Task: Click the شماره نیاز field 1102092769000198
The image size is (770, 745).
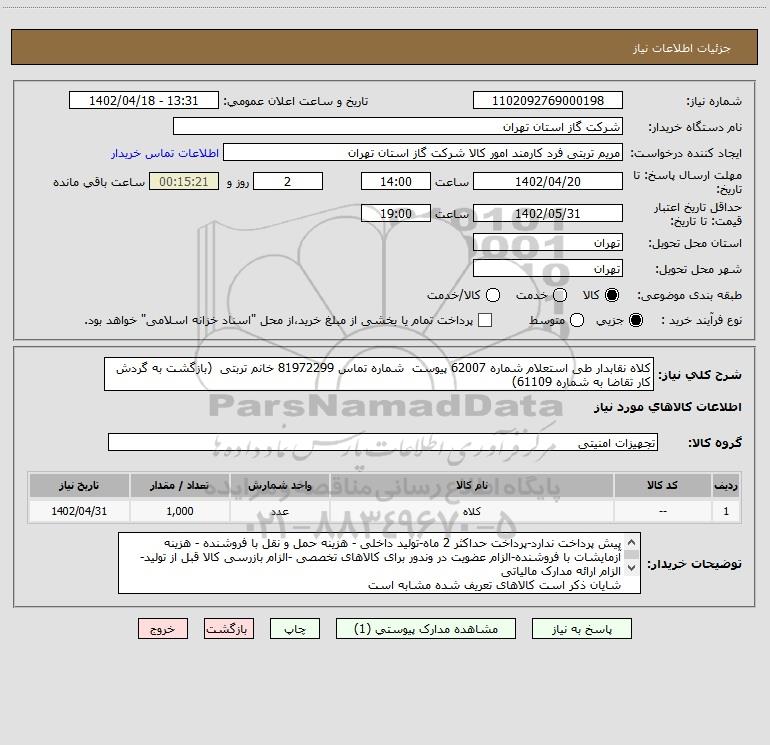Action: pyautogui.click(x=548, y=101)
